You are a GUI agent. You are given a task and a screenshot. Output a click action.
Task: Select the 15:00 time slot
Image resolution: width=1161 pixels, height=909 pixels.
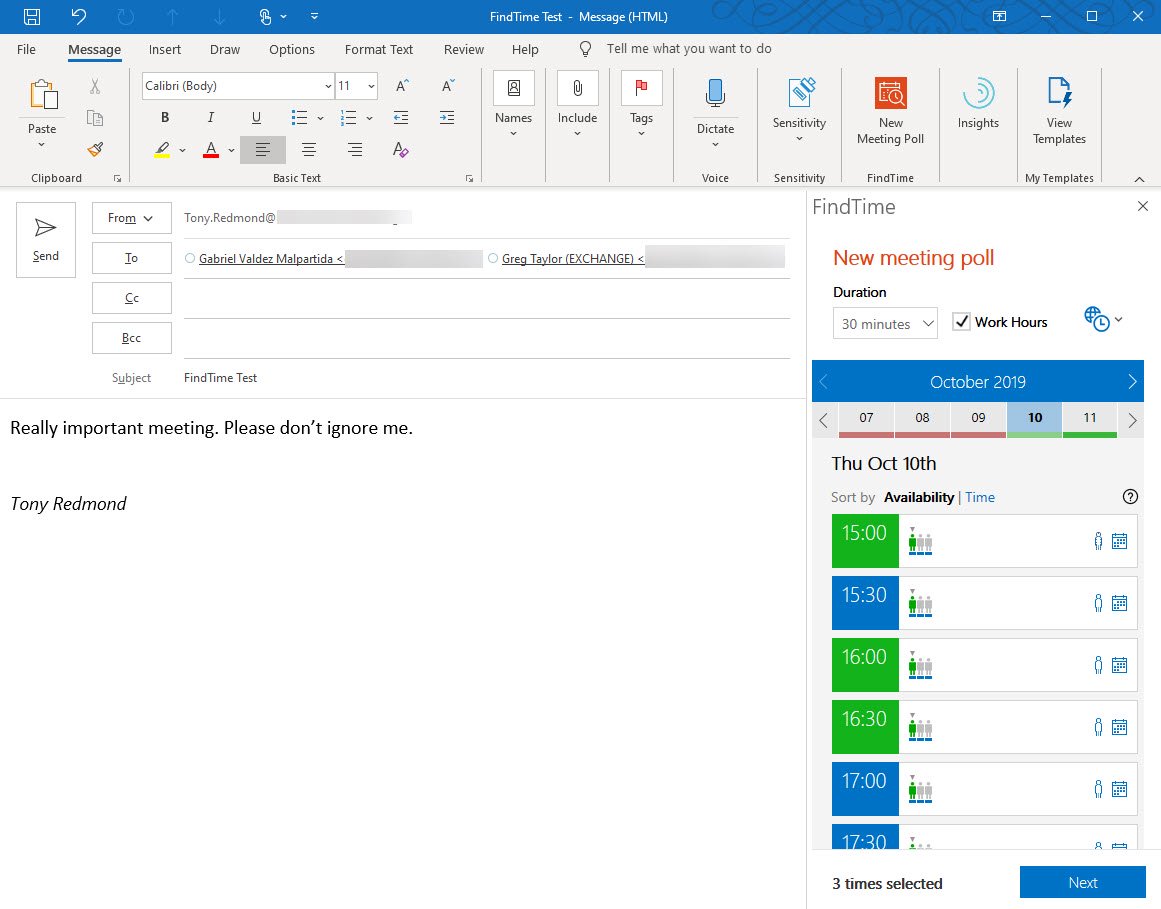pos(865,541)
